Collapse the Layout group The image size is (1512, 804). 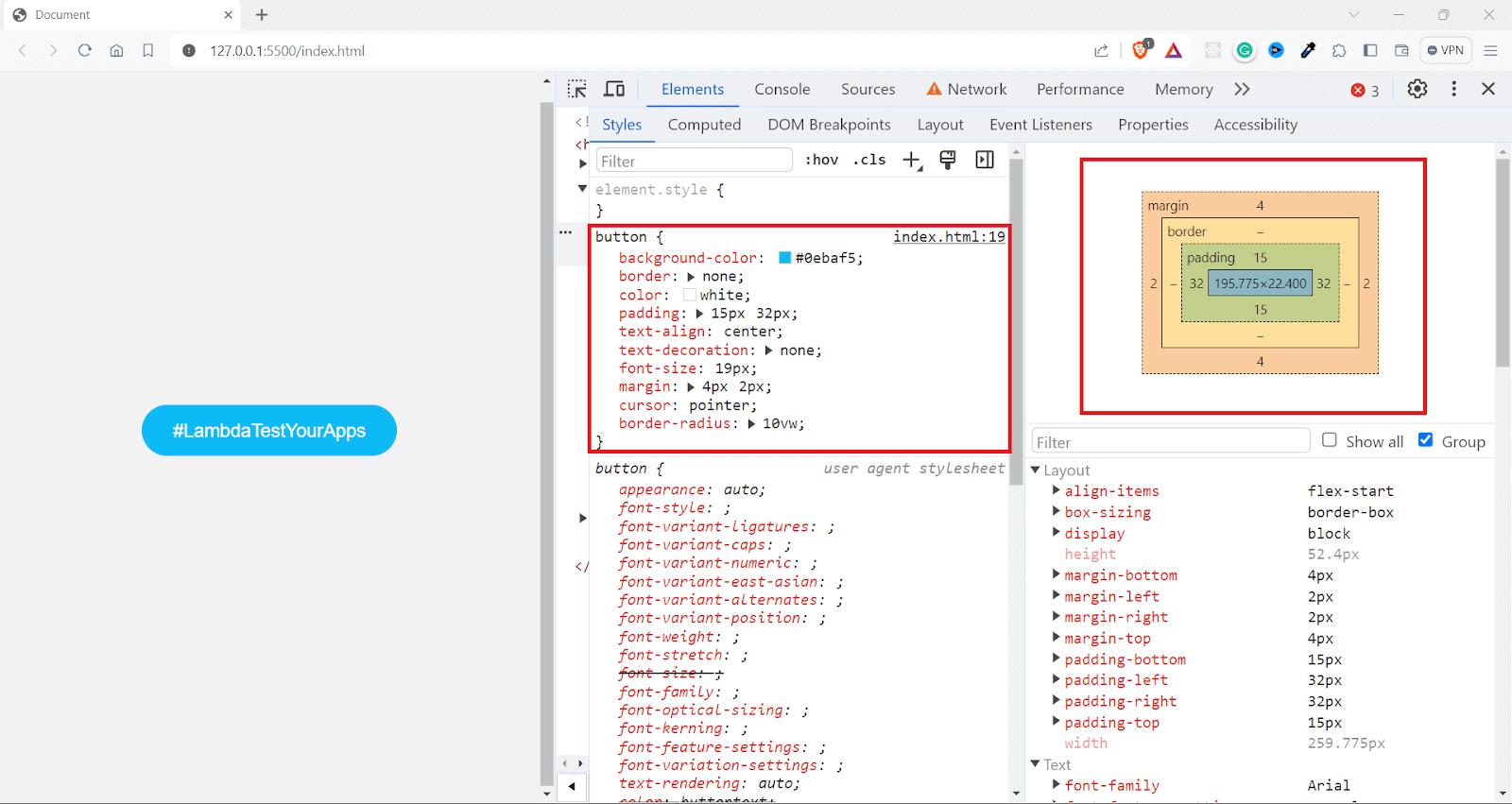coord(1036,470)
